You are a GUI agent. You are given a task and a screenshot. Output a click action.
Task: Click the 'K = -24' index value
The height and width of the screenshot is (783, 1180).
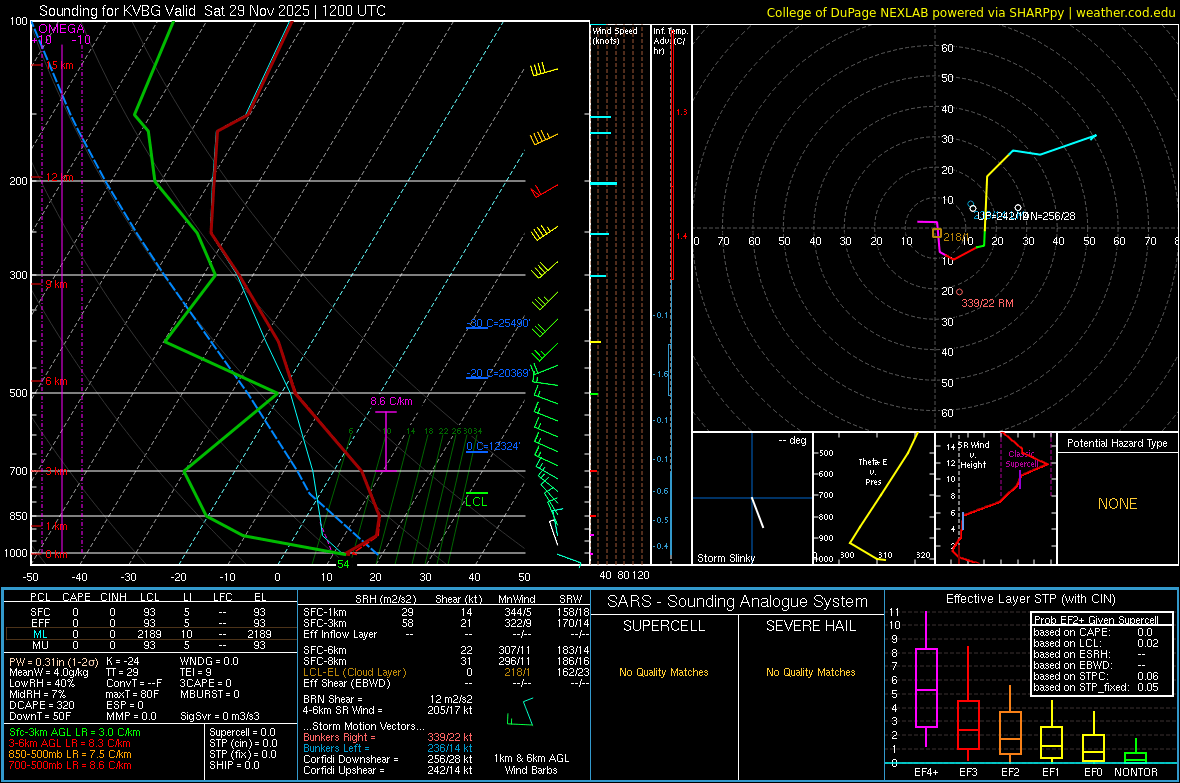(123, 661)
